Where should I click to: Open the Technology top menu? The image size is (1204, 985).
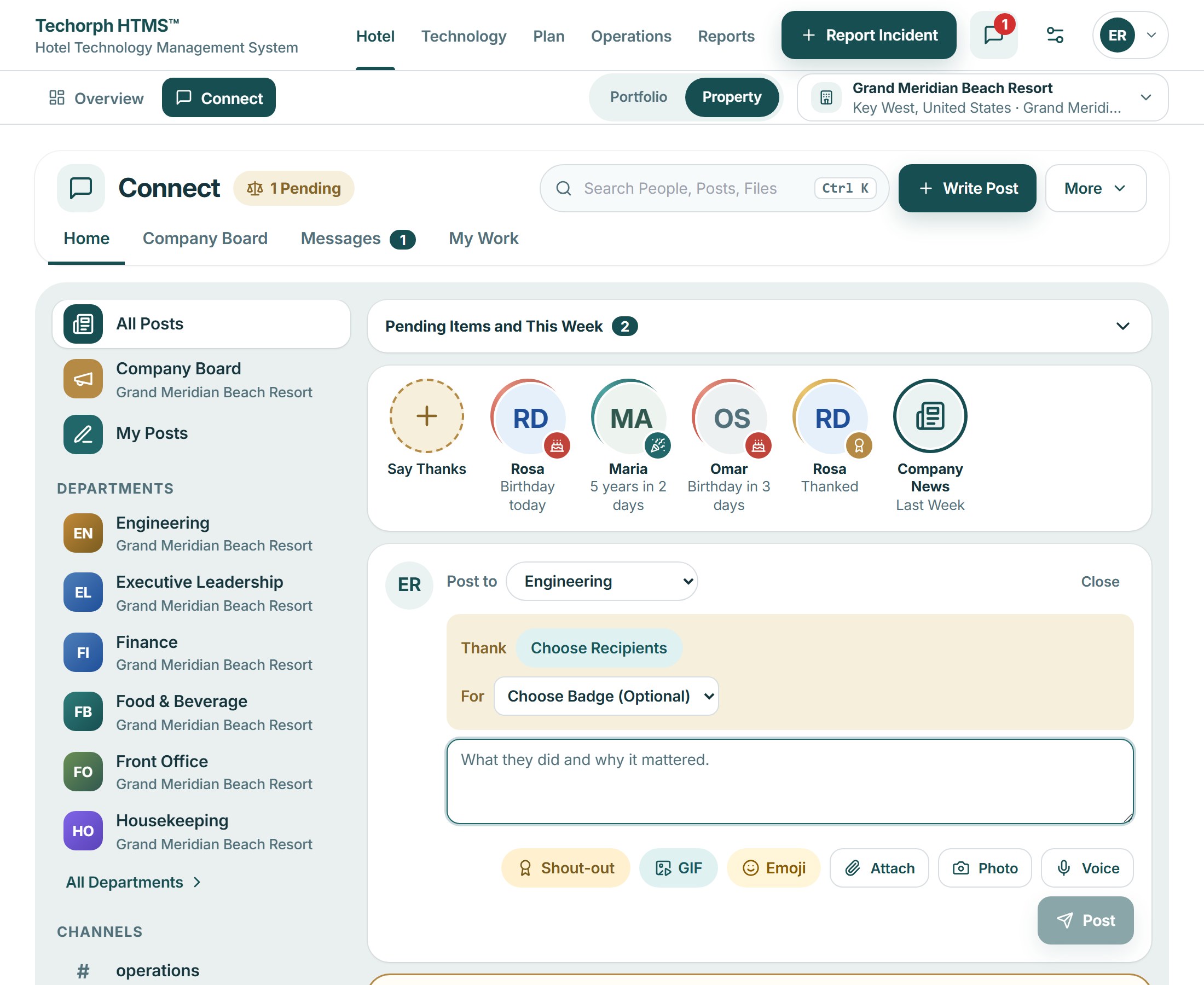tap(464, 36)
